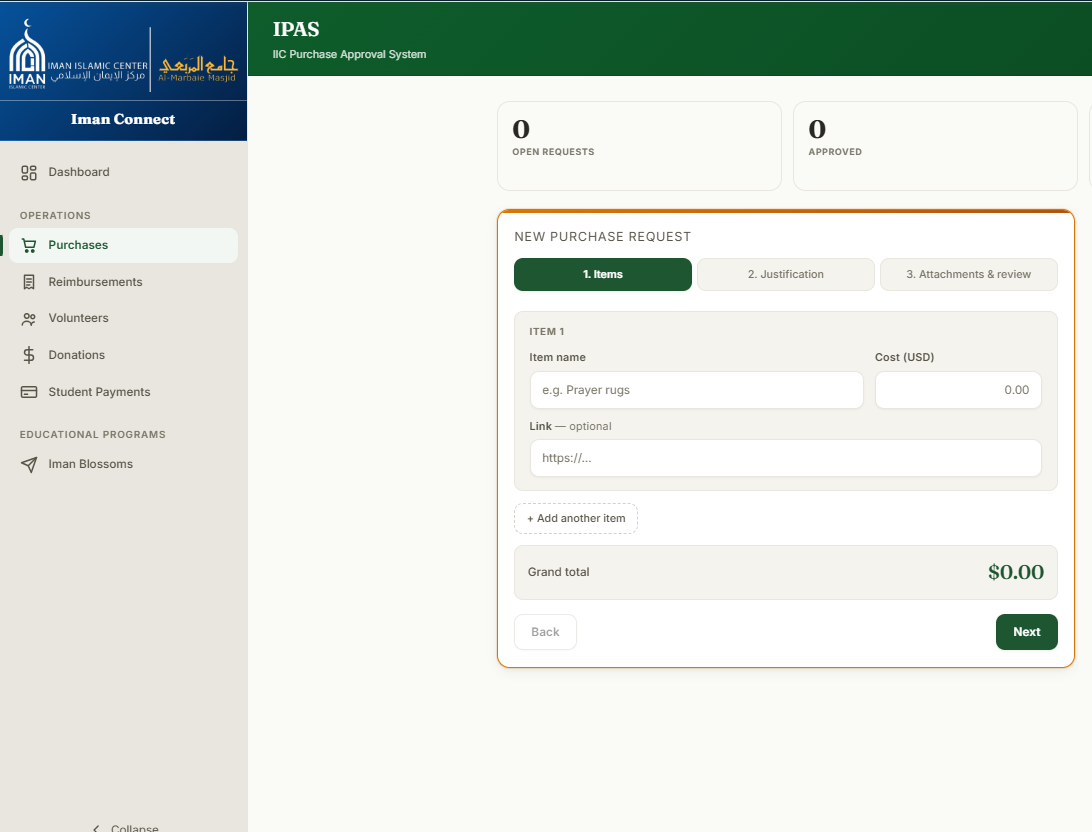Click the Student Payments card icon
The image size is (1092, 832).
pyautogui.click(x=29, y=392)
